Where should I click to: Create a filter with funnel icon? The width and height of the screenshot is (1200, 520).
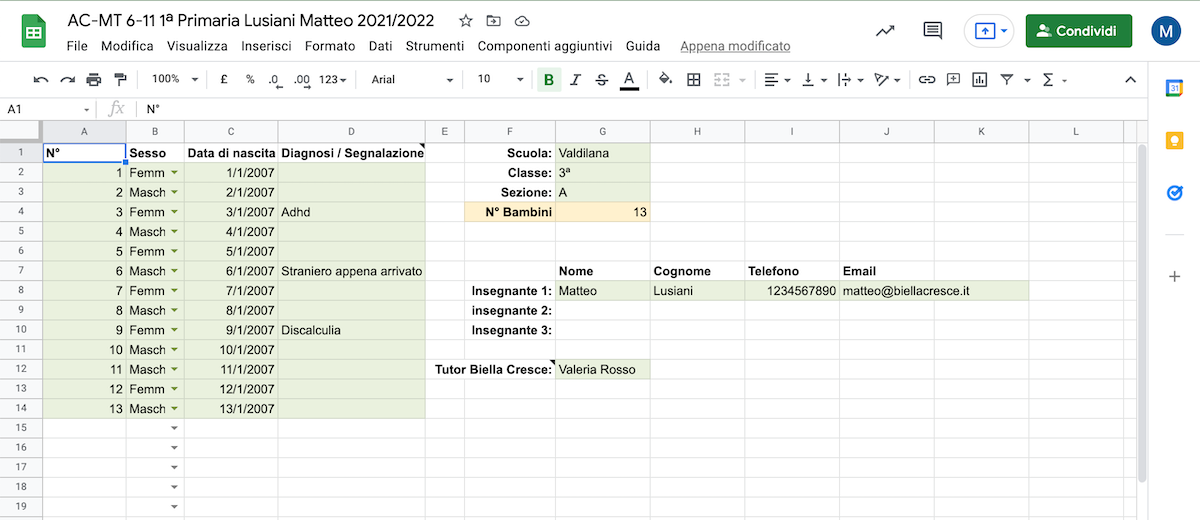1007,79
